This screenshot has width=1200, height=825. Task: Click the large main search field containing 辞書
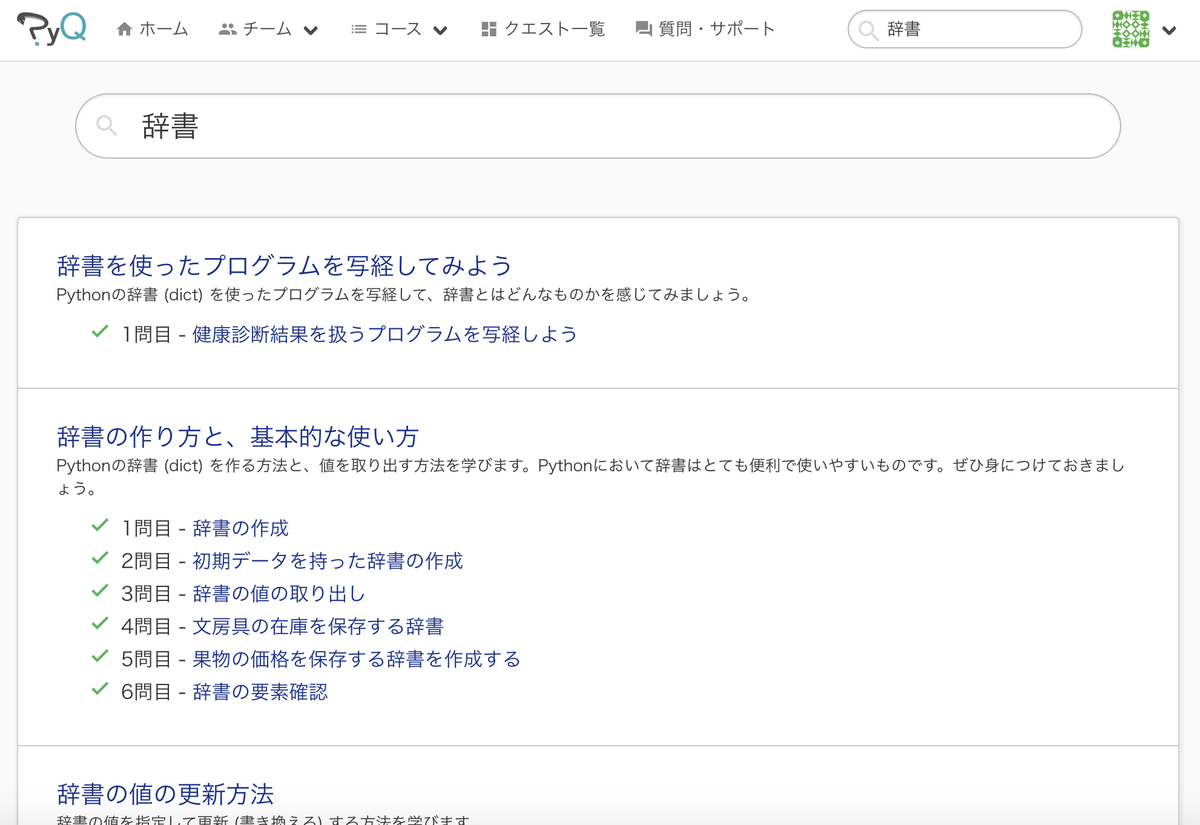click(x=598, y=126)
